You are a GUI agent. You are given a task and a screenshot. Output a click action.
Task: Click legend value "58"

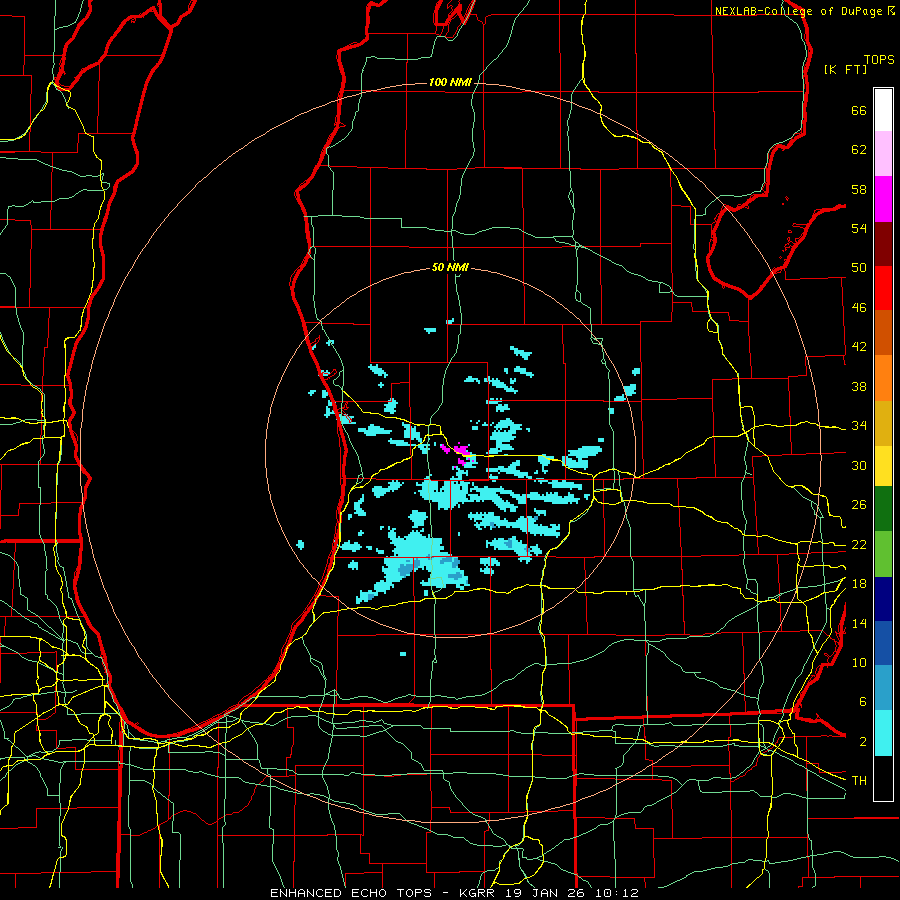click(859, 189)
